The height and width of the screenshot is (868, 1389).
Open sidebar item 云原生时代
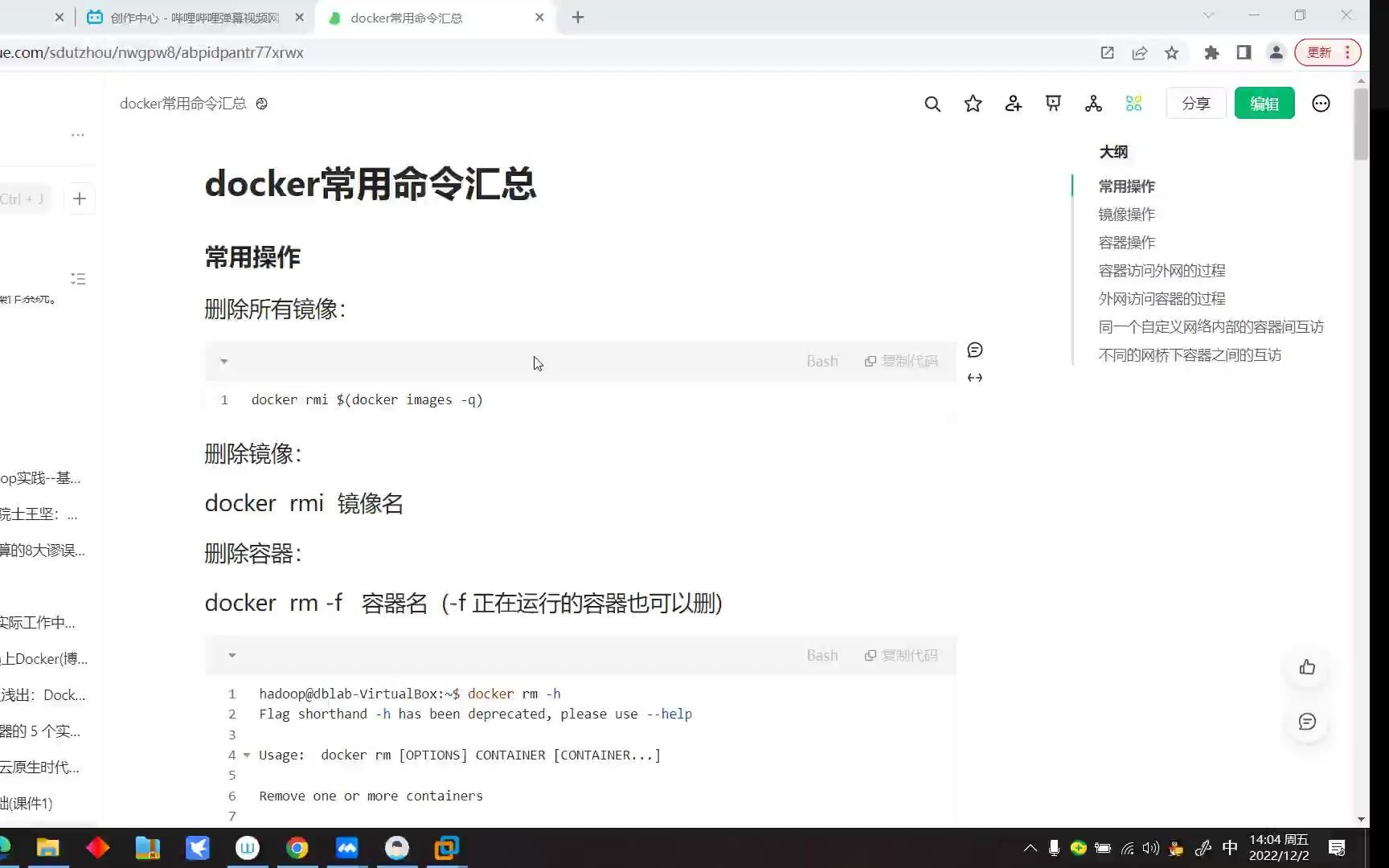(x=39, y=768)
